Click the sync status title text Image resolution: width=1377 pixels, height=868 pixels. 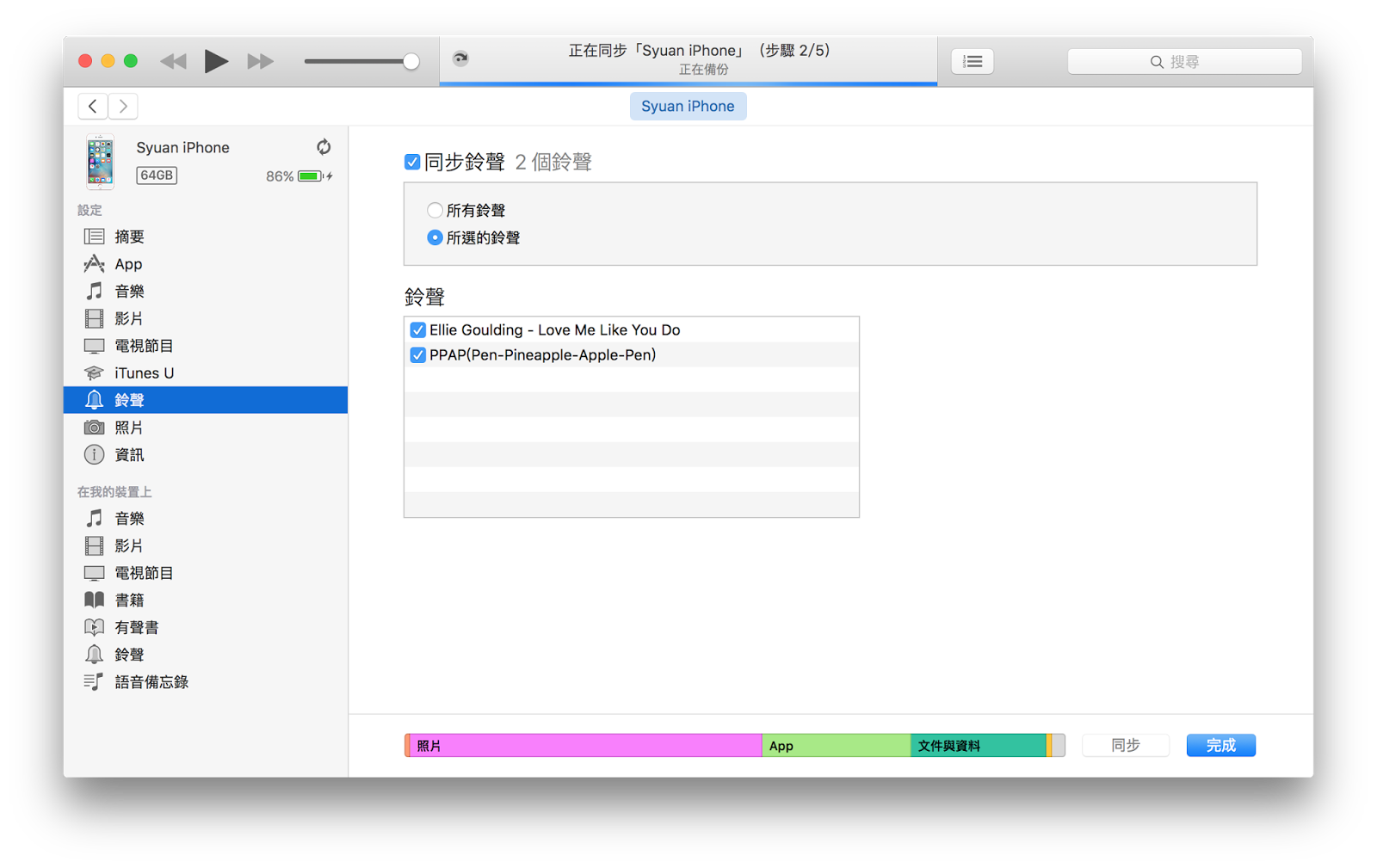coord(699,51)
